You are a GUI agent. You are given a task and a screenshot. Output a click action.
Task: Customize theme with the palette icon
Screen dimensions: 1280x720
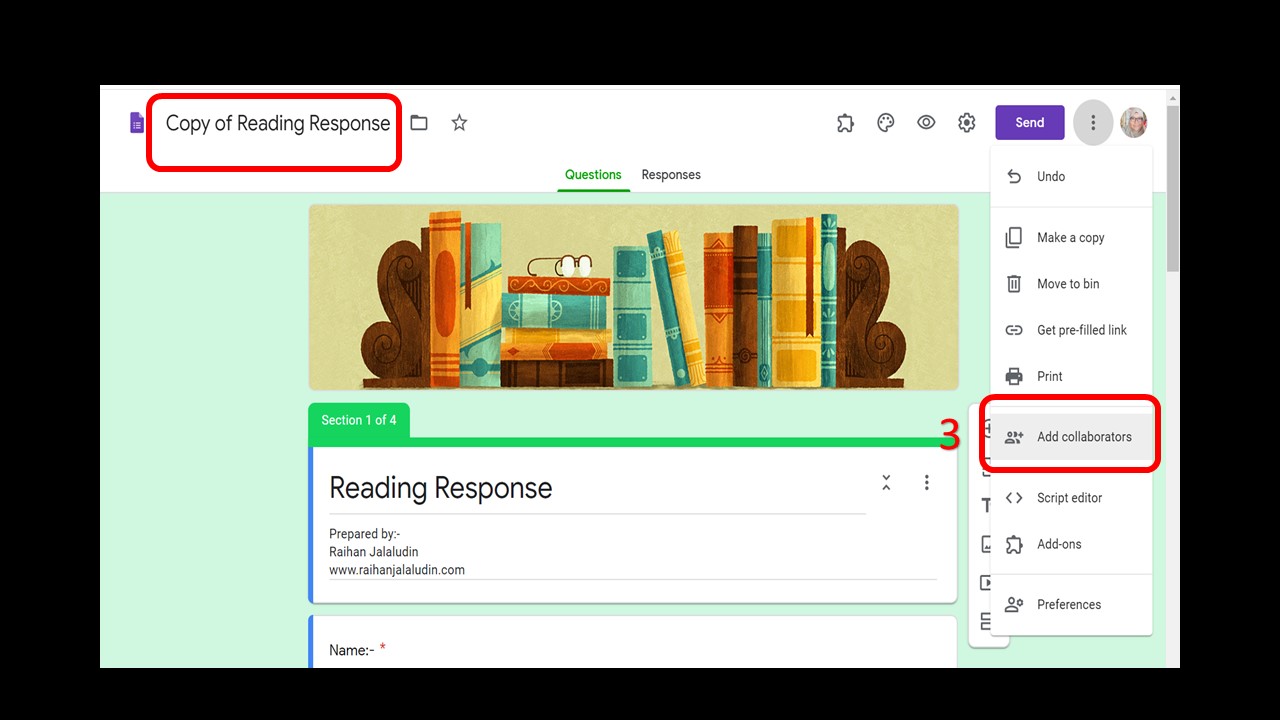point(885,123)
